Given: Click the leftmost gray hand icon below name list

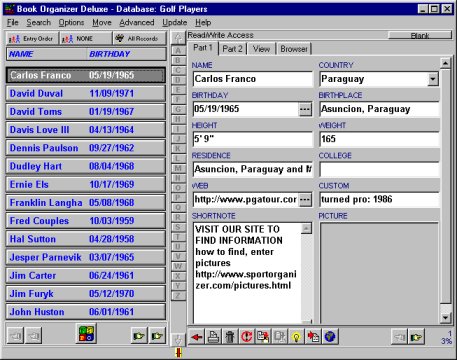Looking at the screenshot, I should coord(15,336).
